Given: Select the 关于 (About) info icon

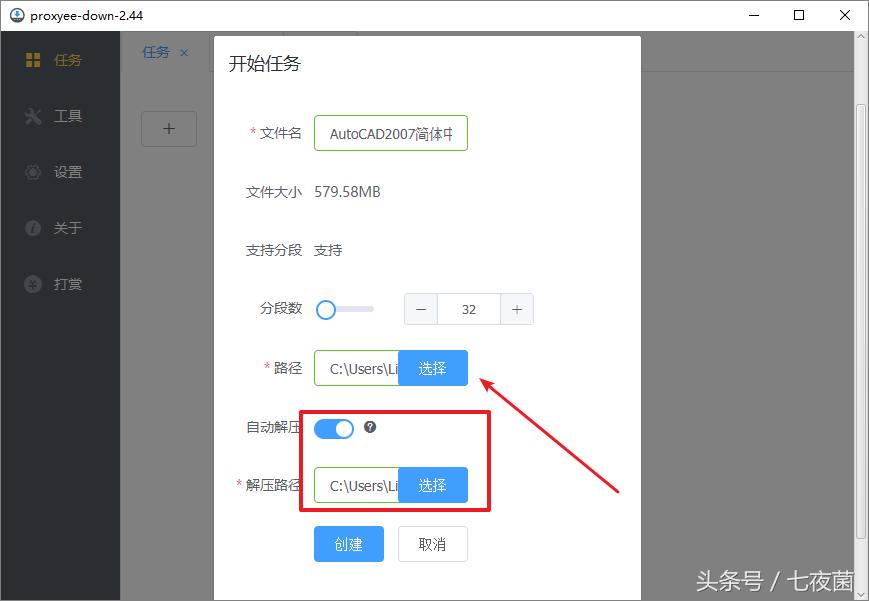Looking at the screenshot, I should click(x=33, y=228).
